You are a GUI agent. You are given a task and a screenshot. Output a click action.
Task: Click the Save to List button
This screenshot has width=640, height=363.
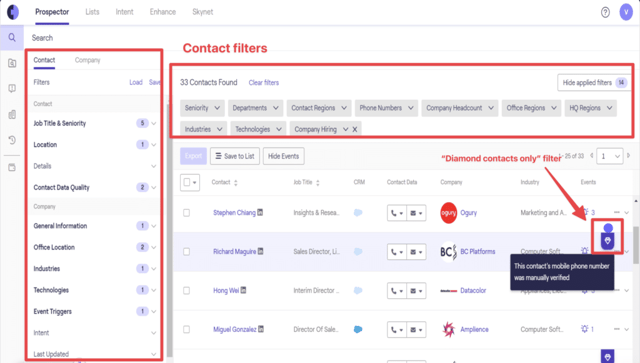tap(235, 156)
